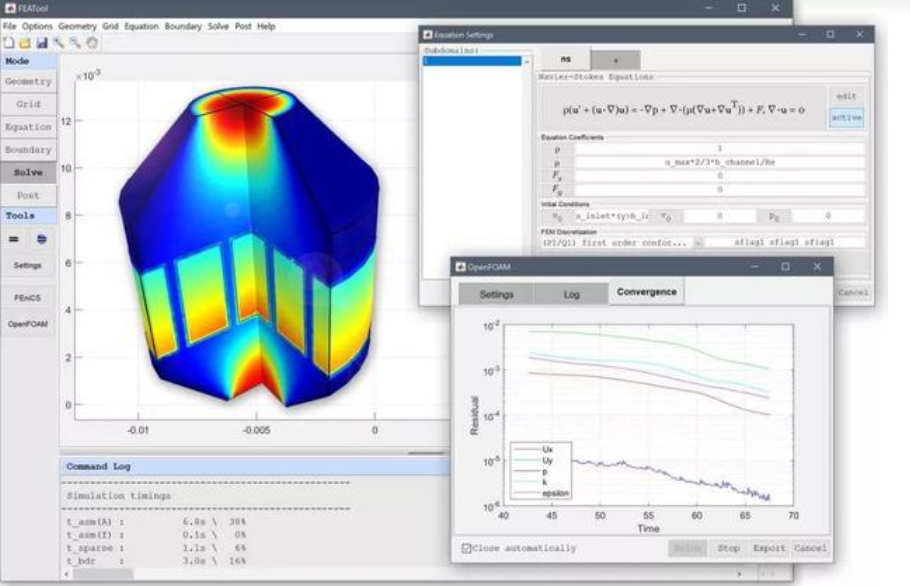Switch to Boundary mode in sidebar
This screenshot has width=910, height=586.
pos(28,150)
